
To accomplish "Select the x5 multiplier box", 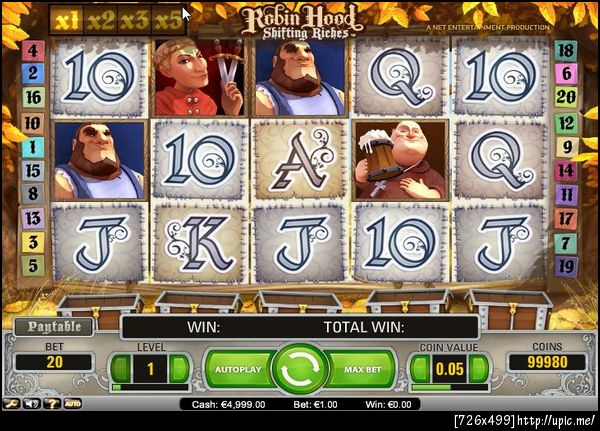I will [169, 20].
